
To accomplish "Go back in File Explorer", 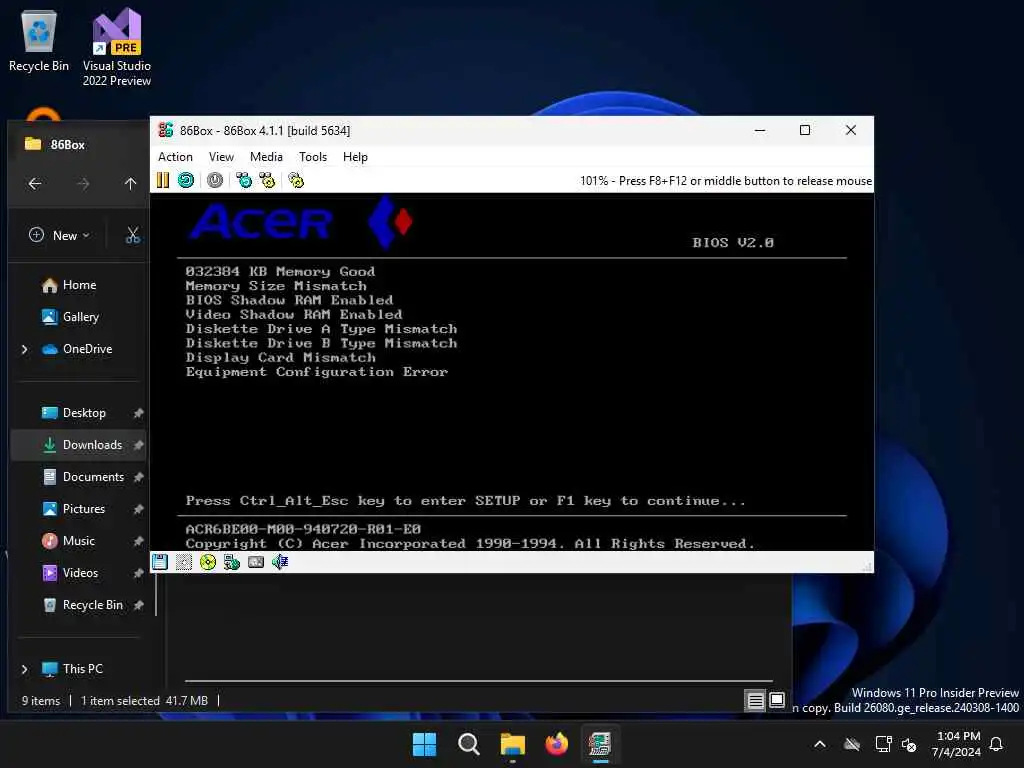I will pyautogui.click(x=35, y=184).
